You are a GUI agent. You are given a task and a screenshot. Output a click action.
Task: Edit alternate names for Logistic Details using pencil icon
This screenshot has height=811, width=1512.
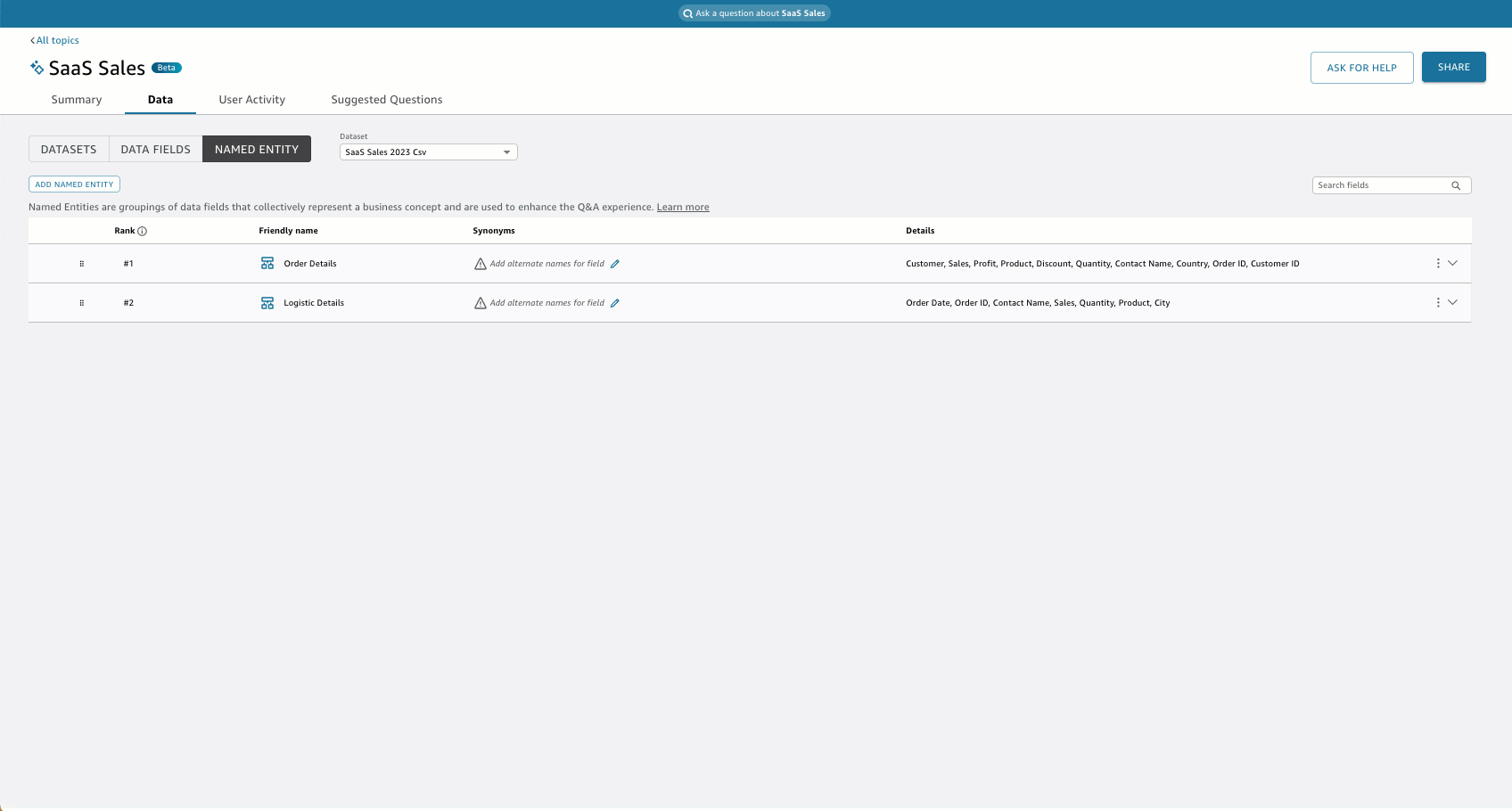pos(616,302)
